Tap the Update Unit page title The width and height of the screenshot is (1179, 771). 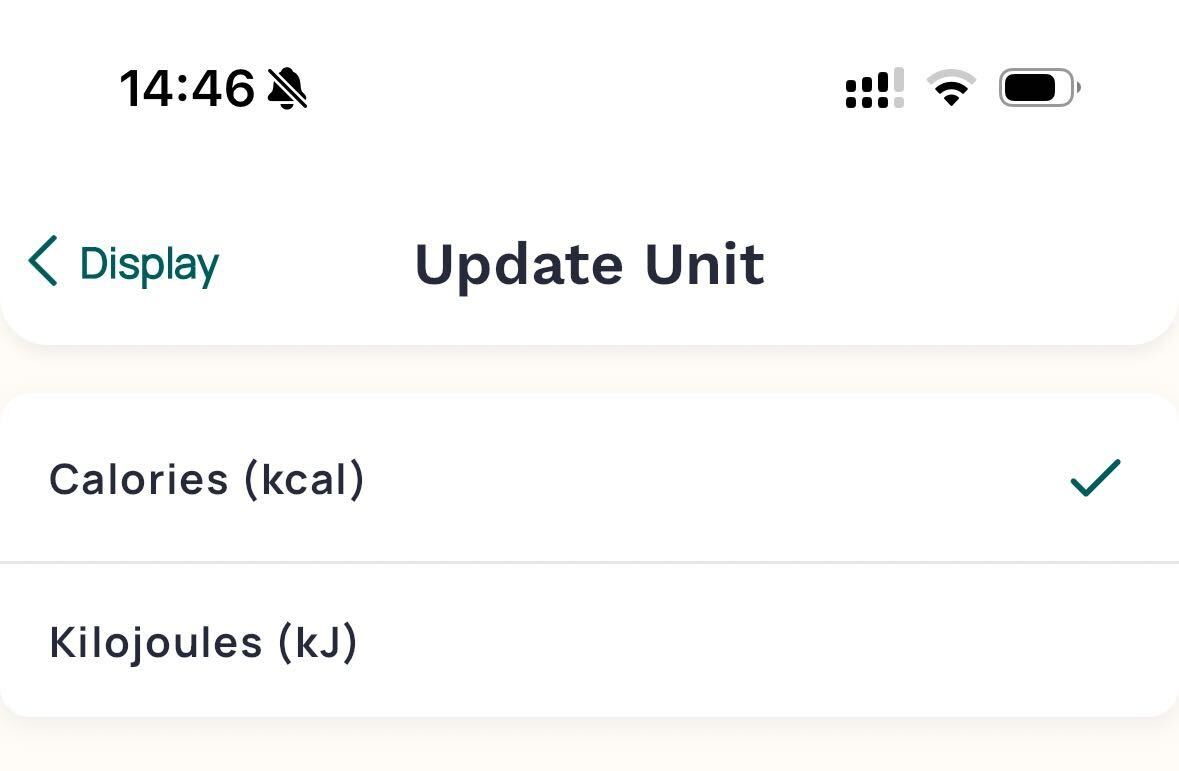tap(589, 265)
